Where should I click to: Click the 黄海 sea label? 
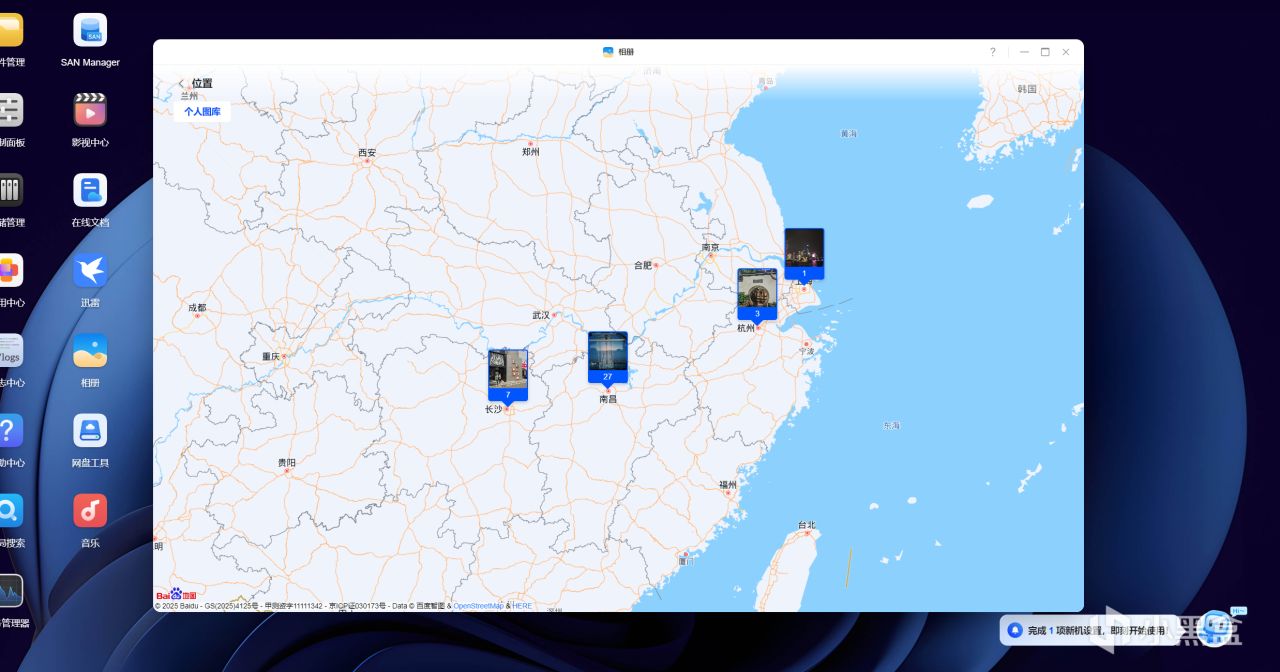(849, 133)
